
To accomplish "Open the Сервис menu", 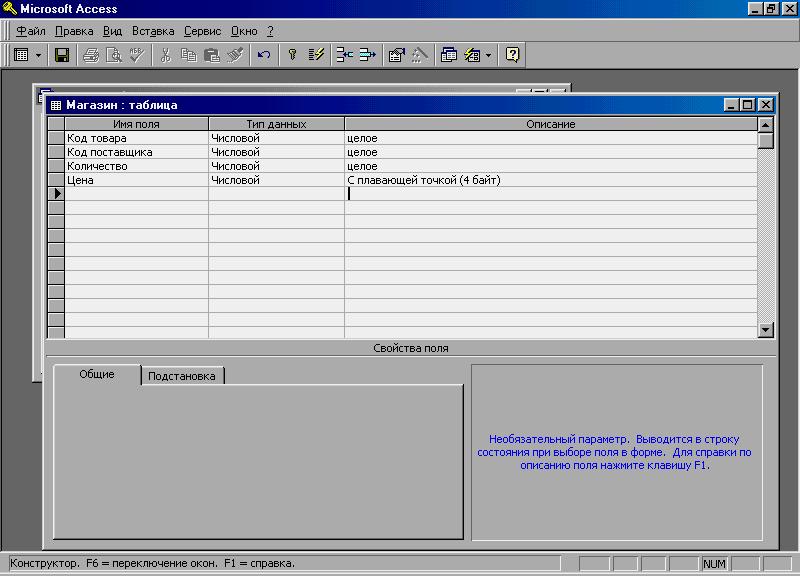I will (202, 31).
